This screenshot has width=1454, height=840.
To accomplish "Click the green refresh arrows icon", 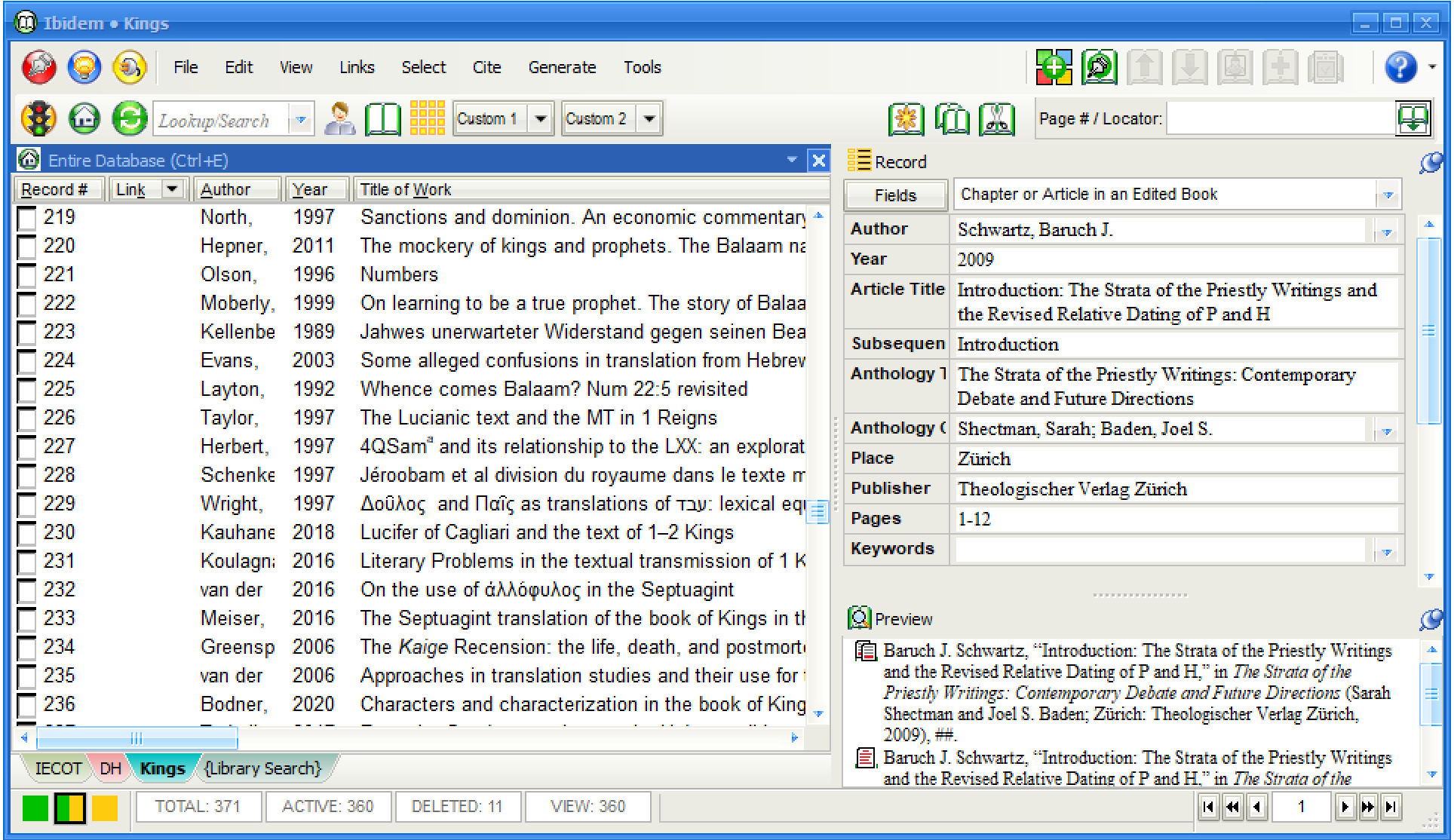I will coord(129,119).
